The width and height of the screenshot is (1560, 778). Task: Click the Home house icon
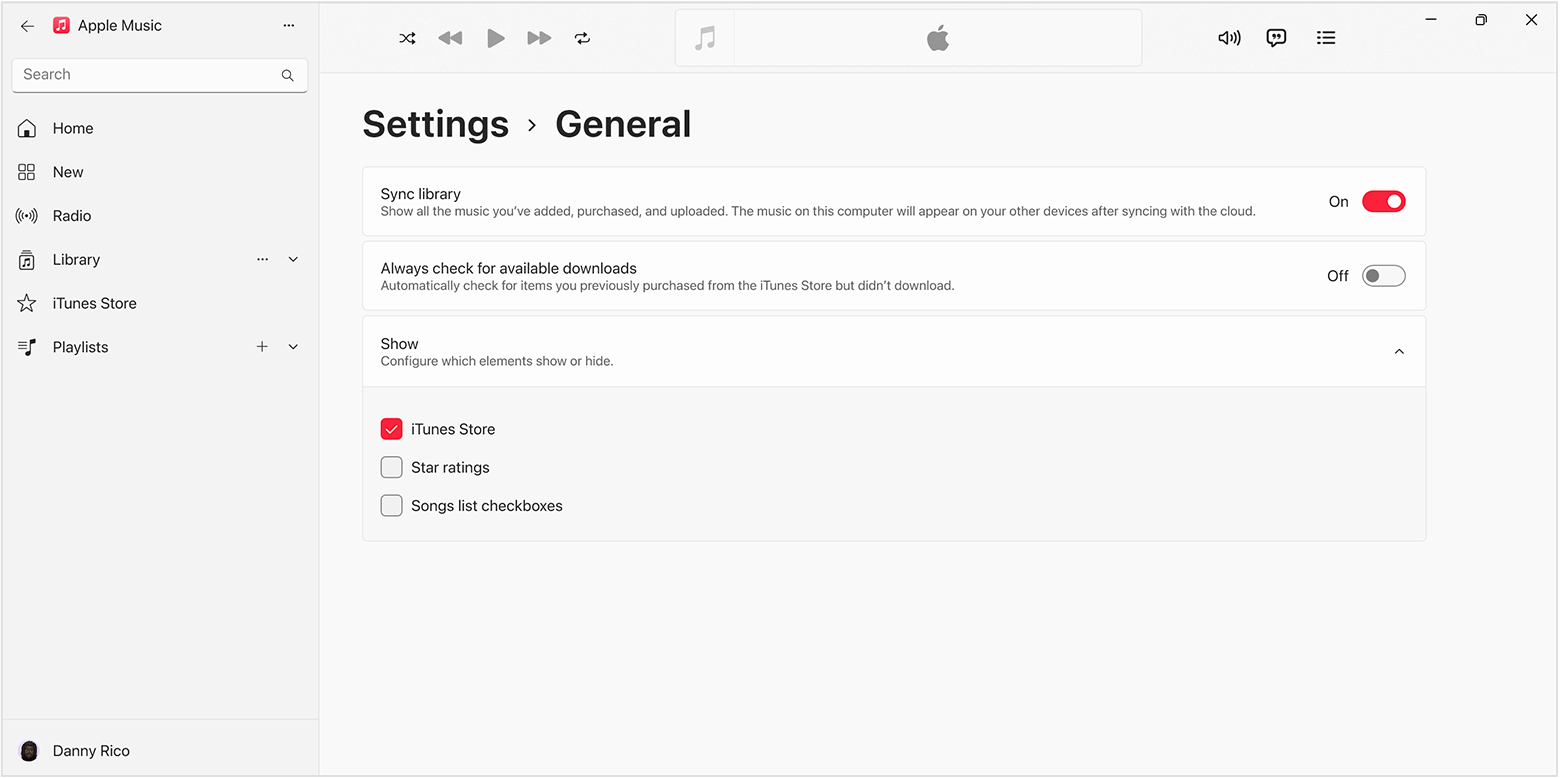coord(27,128)
